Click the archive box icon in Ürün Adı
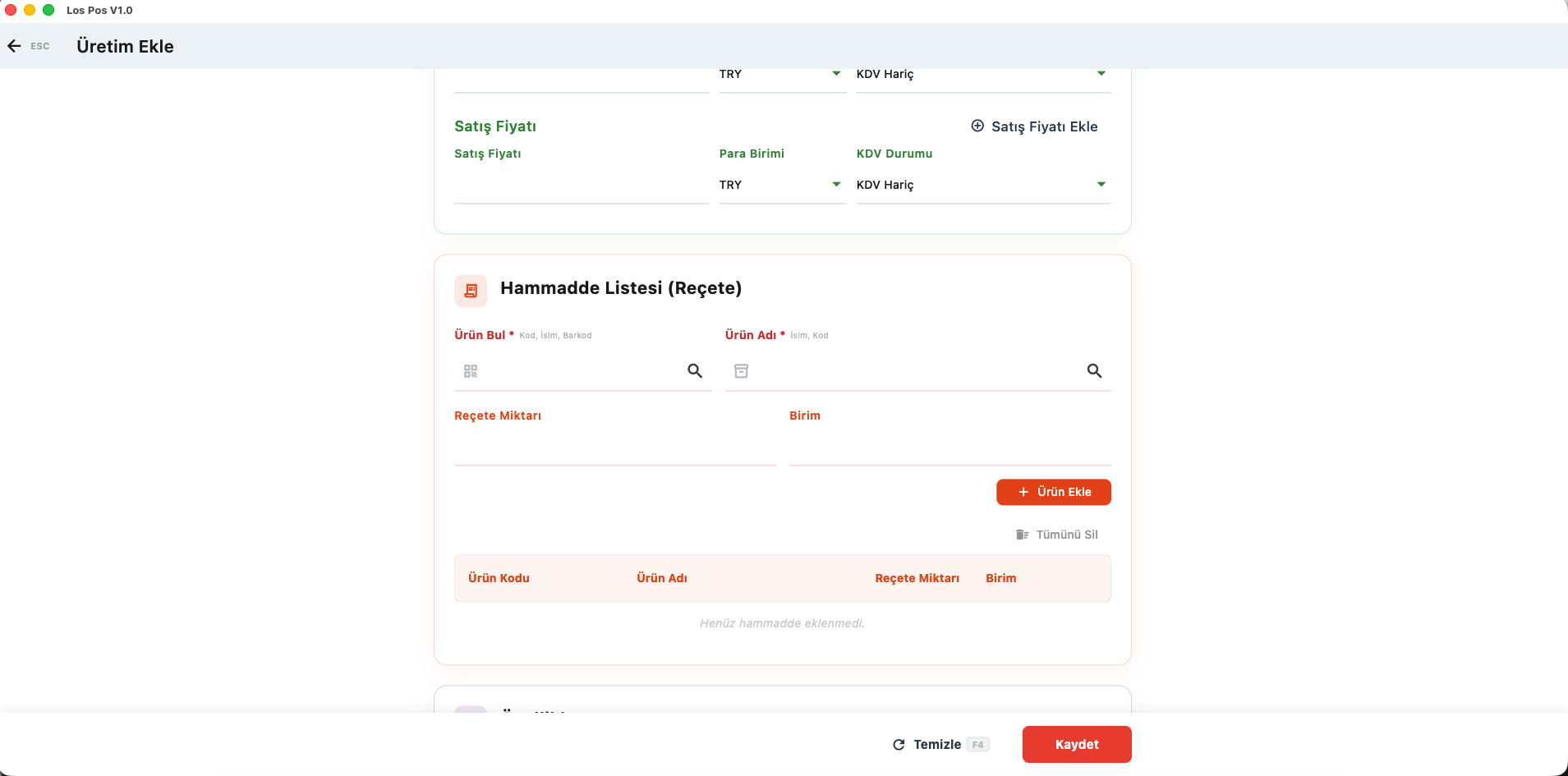The height and width of the screenshot is (776, 1568). (x=741, y=371)
